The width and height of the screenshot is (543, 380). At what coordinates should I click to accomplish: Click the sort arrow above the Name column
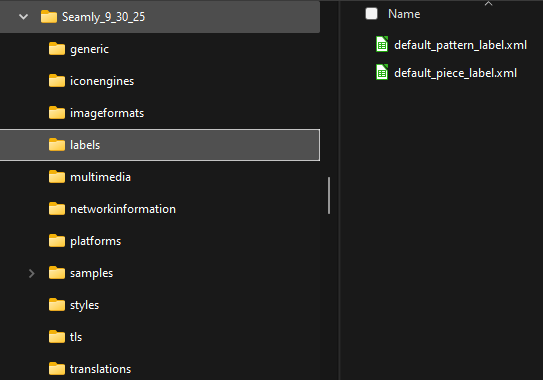point(488,3)
